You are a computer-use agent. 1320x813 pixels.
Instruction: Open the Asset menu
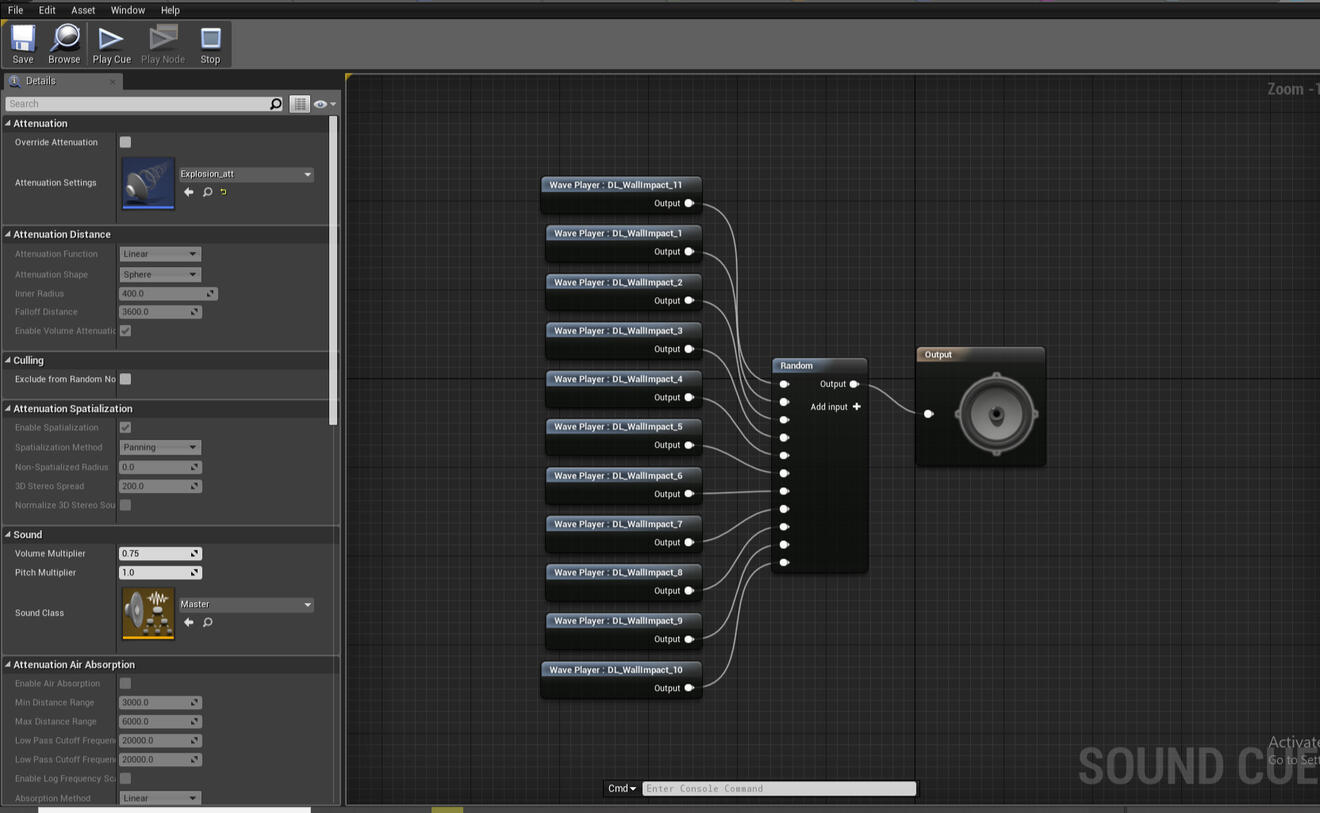83,10
